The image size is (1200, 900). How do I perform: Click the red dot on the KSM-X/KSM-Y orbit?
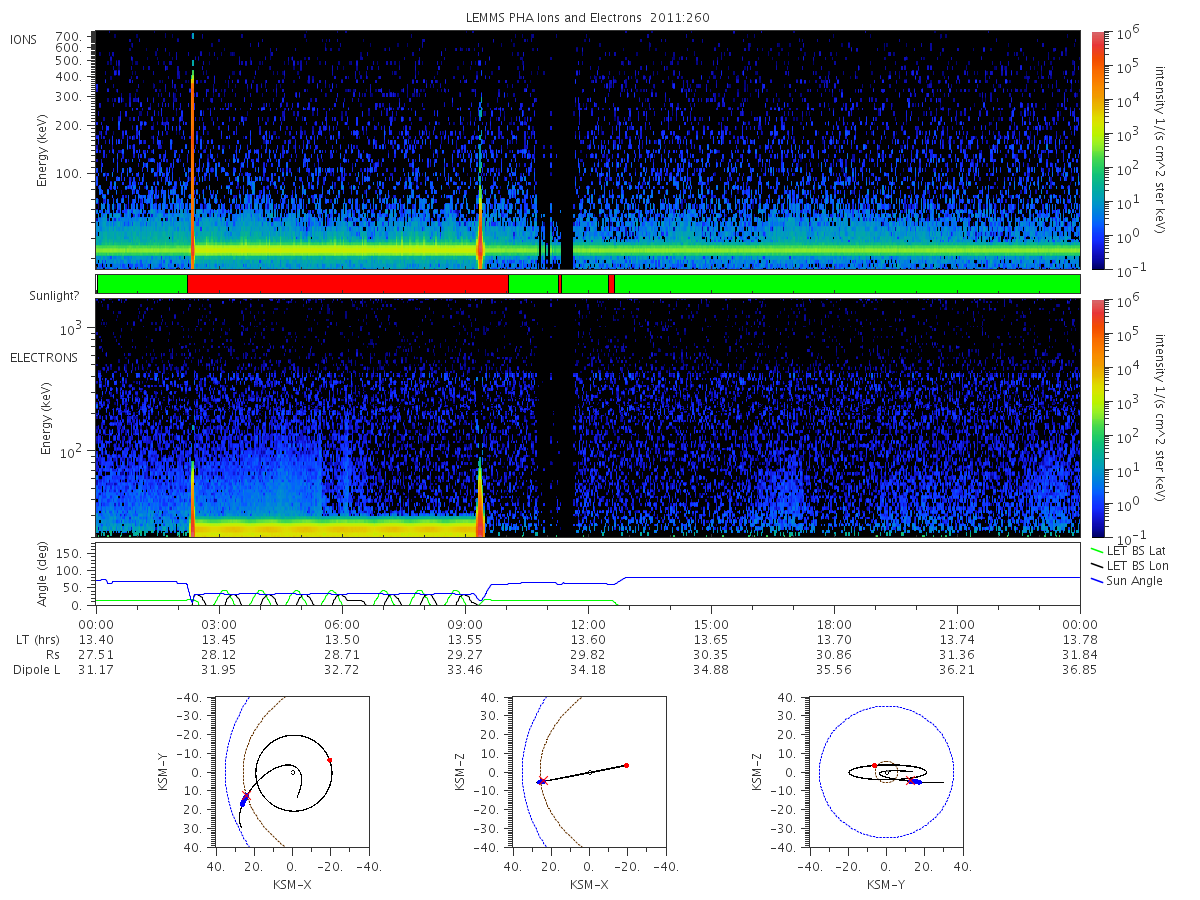pyautogui.click(x=329, y=760)
